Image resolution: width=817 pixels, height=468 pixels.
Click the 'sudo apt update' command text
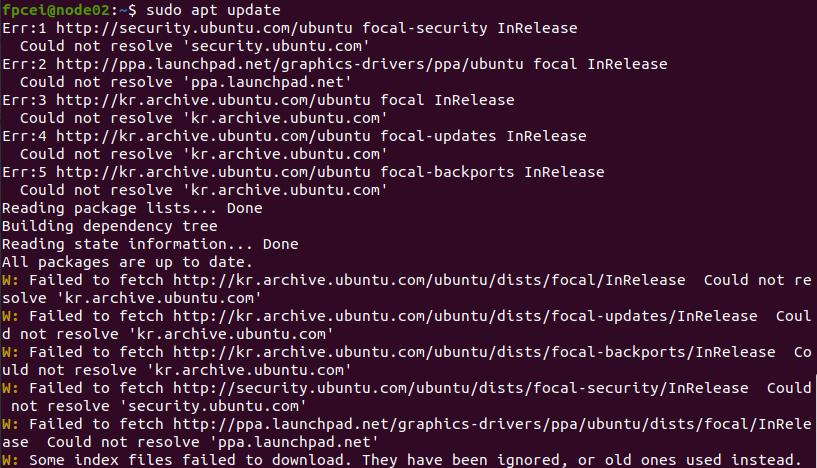pos(213,10)
